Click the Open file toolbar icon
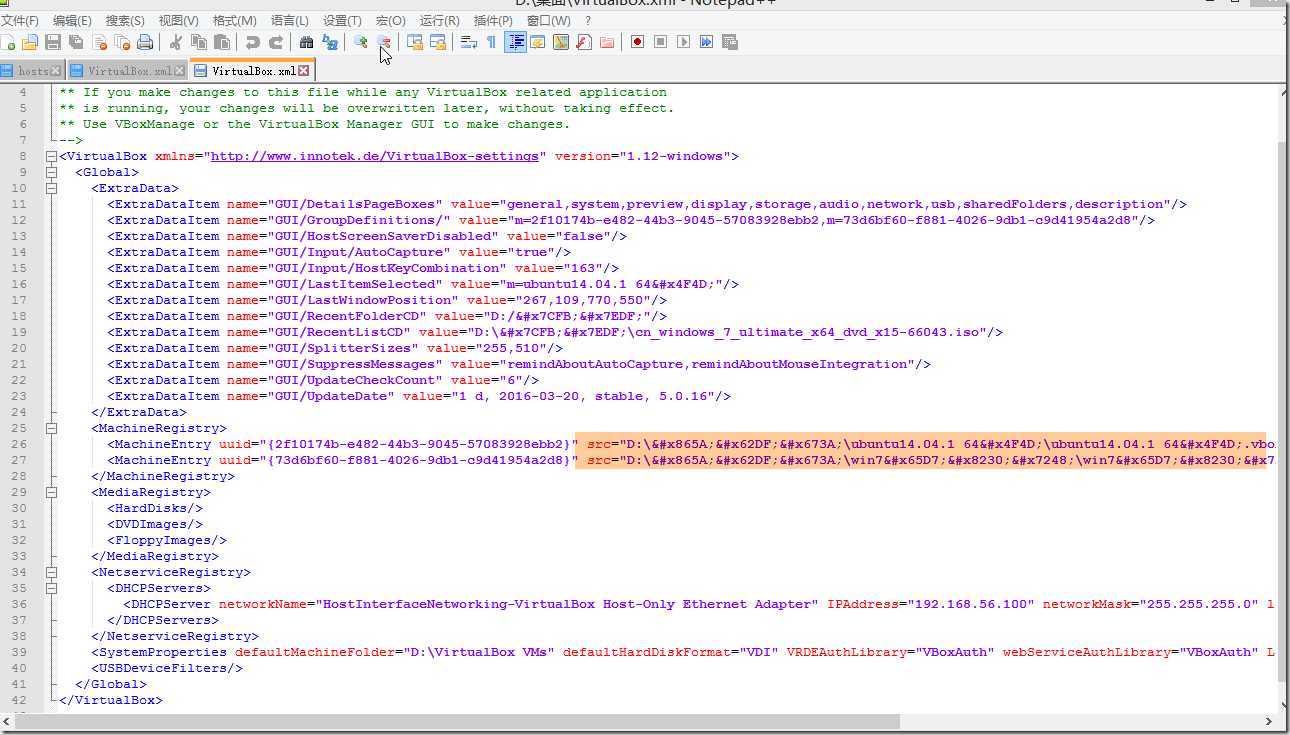 [30, 42]
